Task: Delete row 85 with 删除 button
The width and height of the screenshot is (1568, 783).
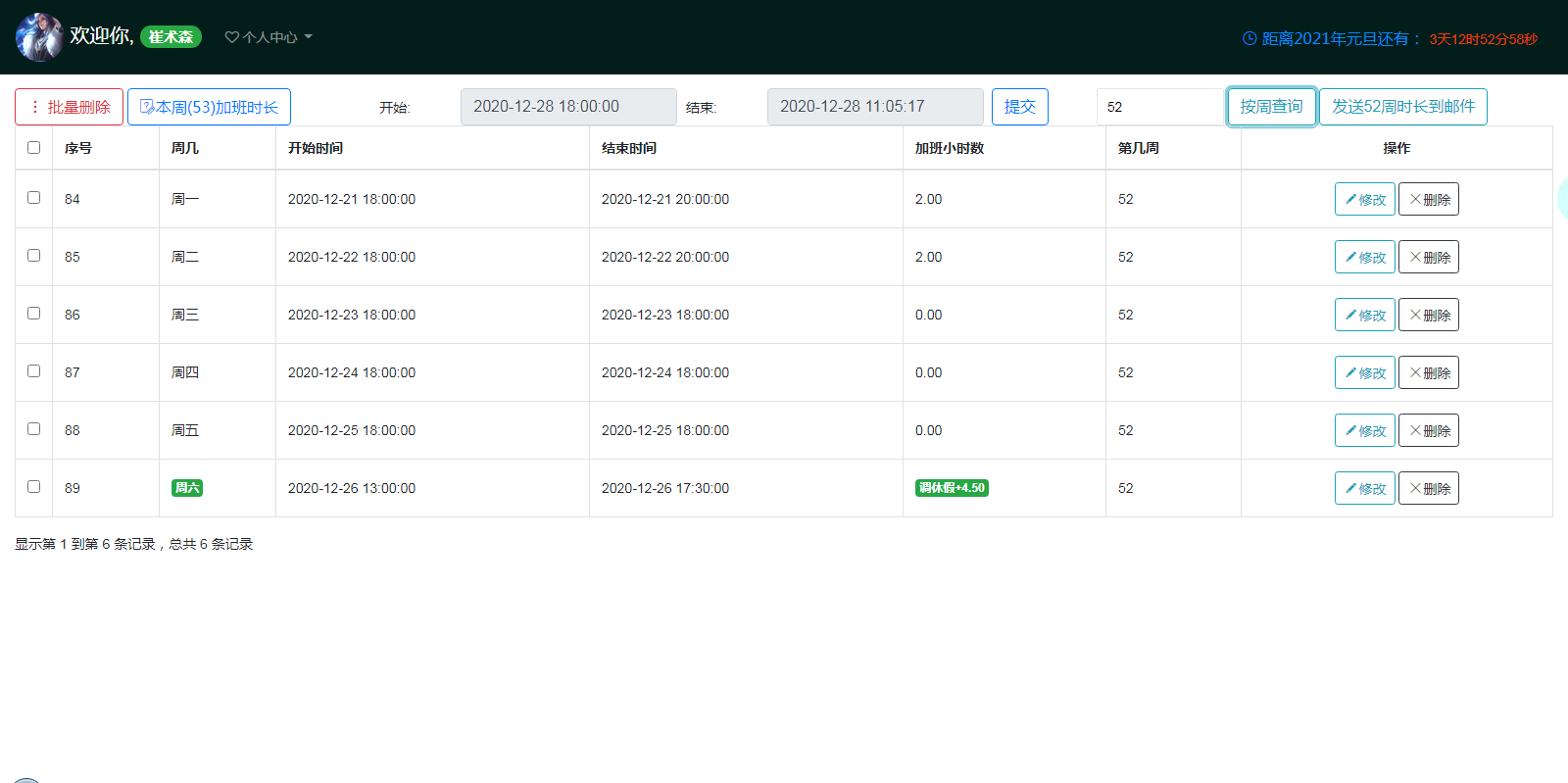Action: point(1429,257)
